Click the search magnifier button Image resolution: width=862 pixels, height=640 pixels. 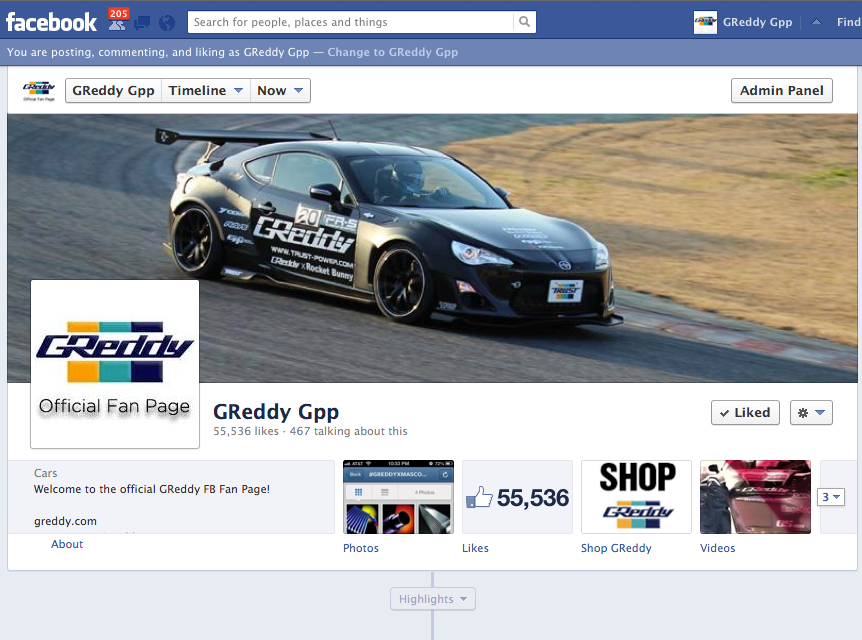[x=524, y=22]
